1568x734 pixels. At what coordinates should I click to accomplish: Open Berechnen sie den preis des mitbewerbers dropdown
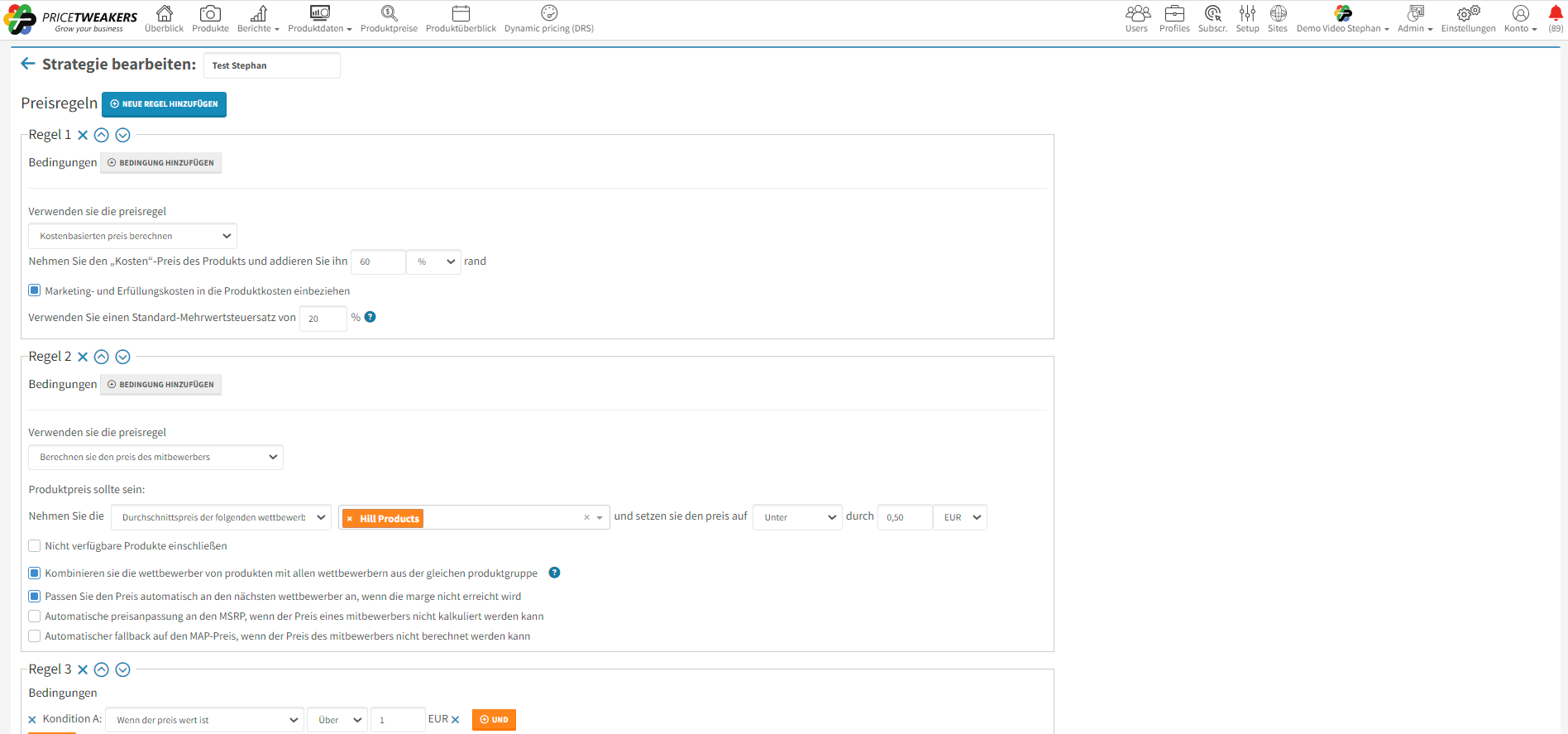[155, 457]
